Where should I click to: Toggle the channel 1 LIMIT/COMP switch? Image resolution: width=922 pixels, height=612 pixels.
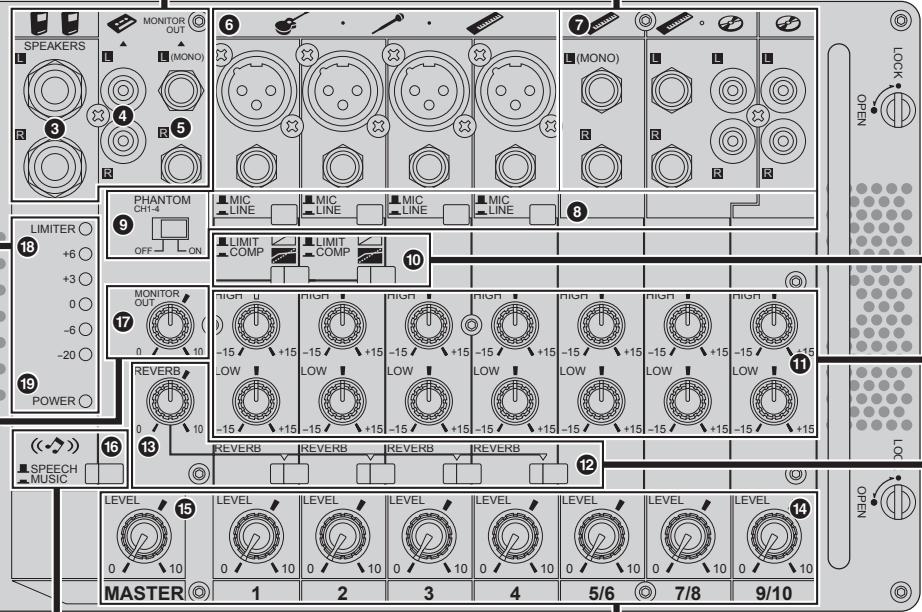(289, 275)
